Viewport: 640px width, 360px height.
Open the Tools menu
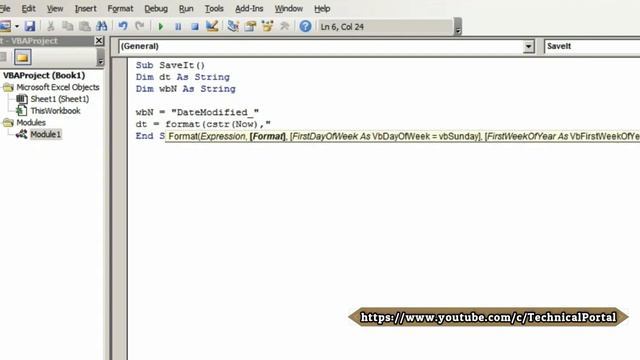[x=214, y=8]
